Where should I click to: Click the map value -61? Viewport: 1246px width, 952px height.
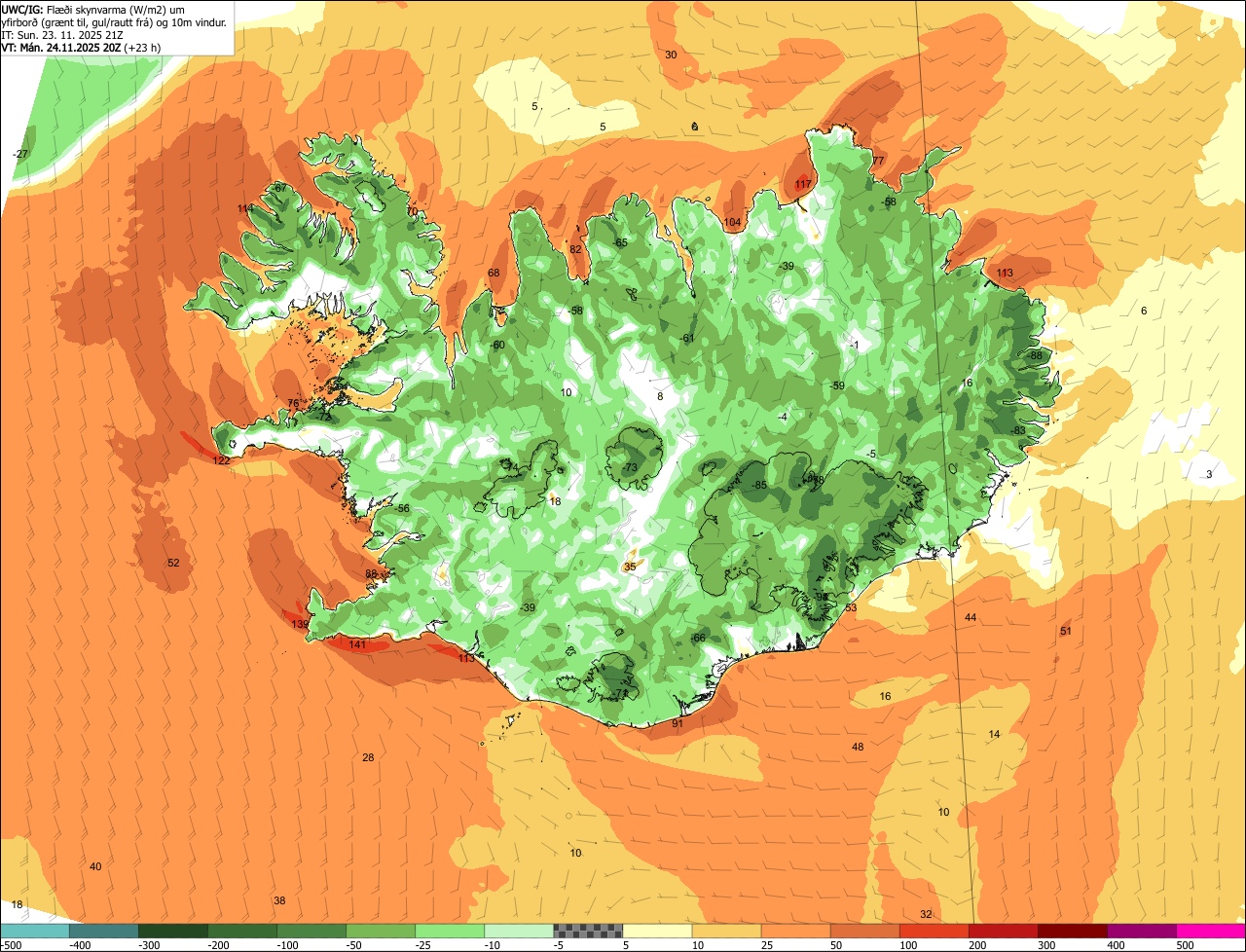(x=687, y=338)
